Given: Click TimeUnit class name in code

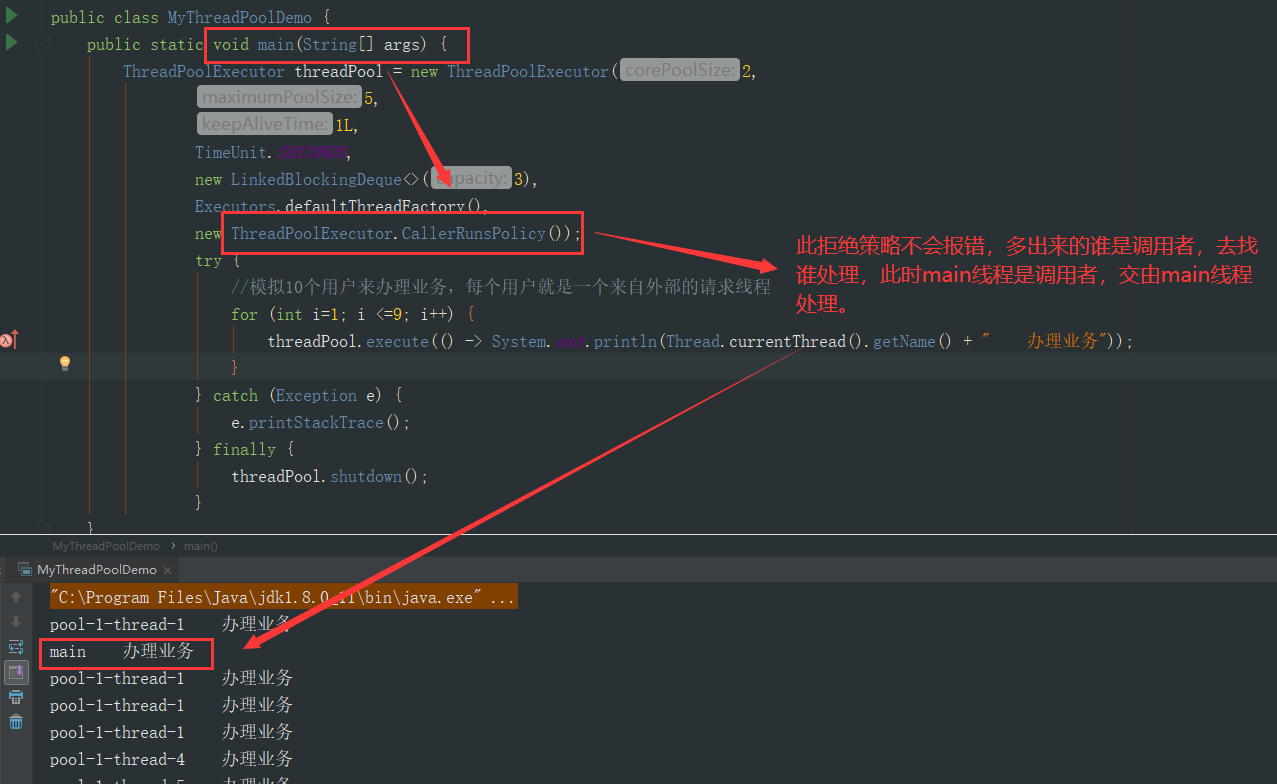Looking at the screenshot, I should (x=231, y=152).
